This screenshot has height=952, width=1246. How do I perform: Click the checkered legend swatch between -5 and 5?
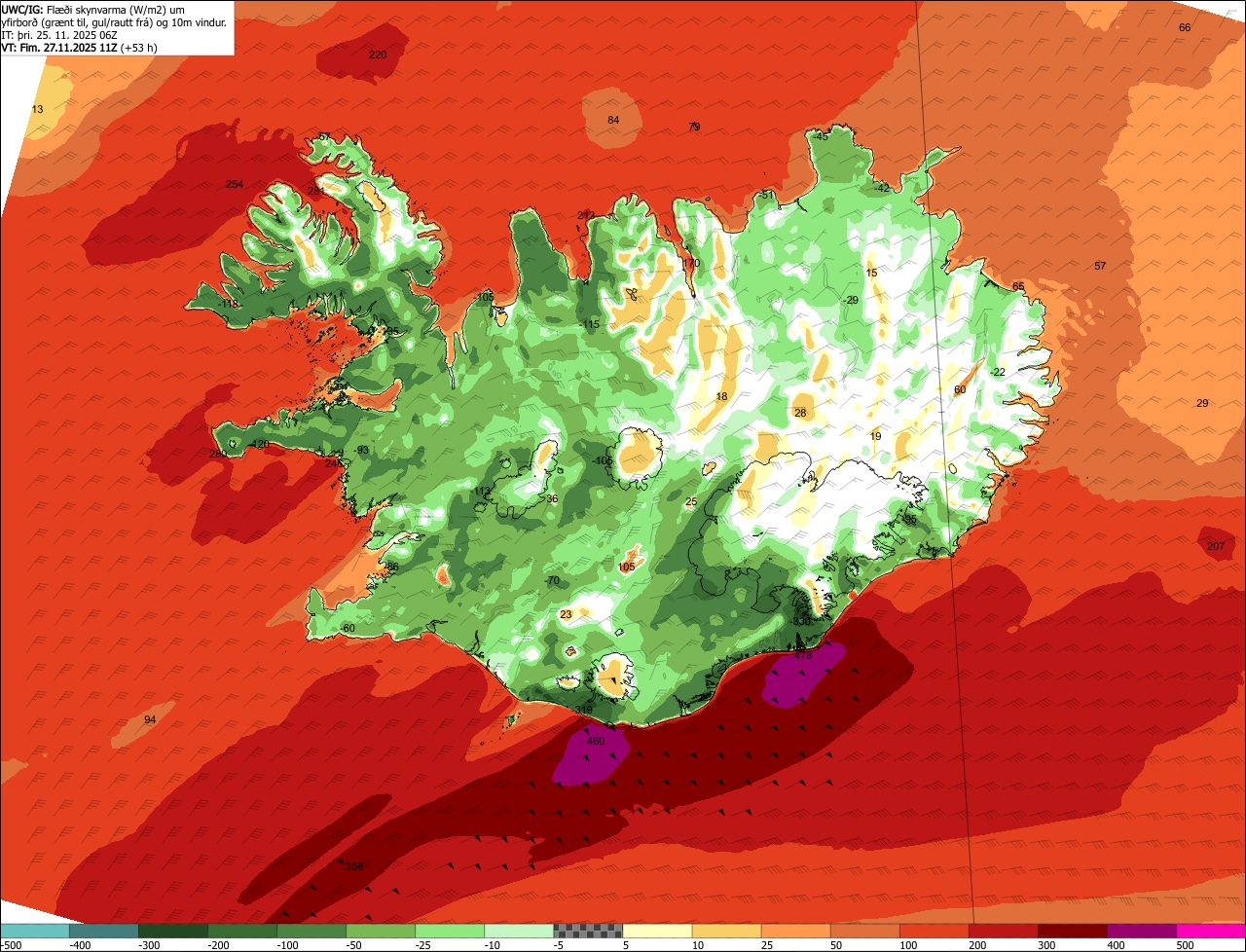588,931
